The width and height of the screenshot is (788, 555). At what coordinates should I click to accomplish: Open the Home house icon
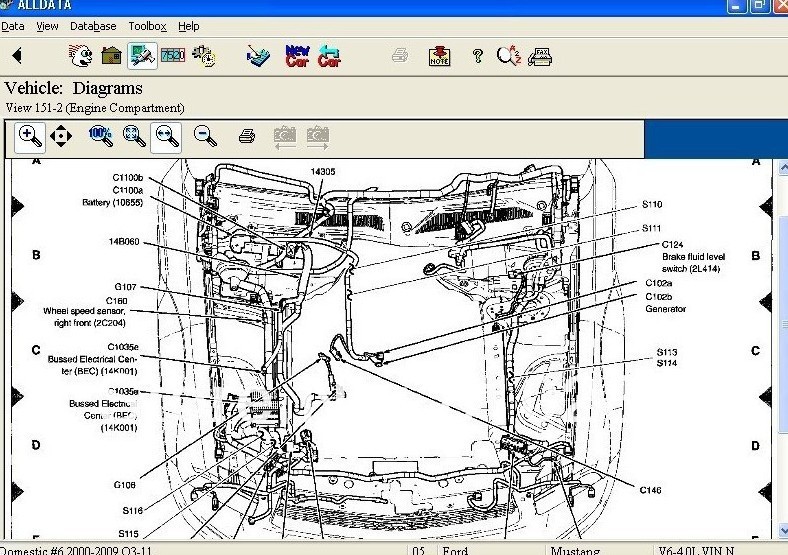(x=111, y=55)
